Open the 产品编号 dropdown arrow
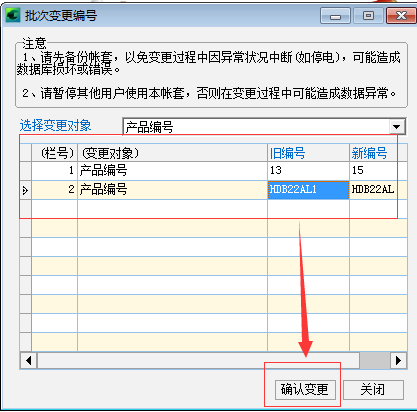The width and height of the screenshot is (417, 412). pos(397,127)
